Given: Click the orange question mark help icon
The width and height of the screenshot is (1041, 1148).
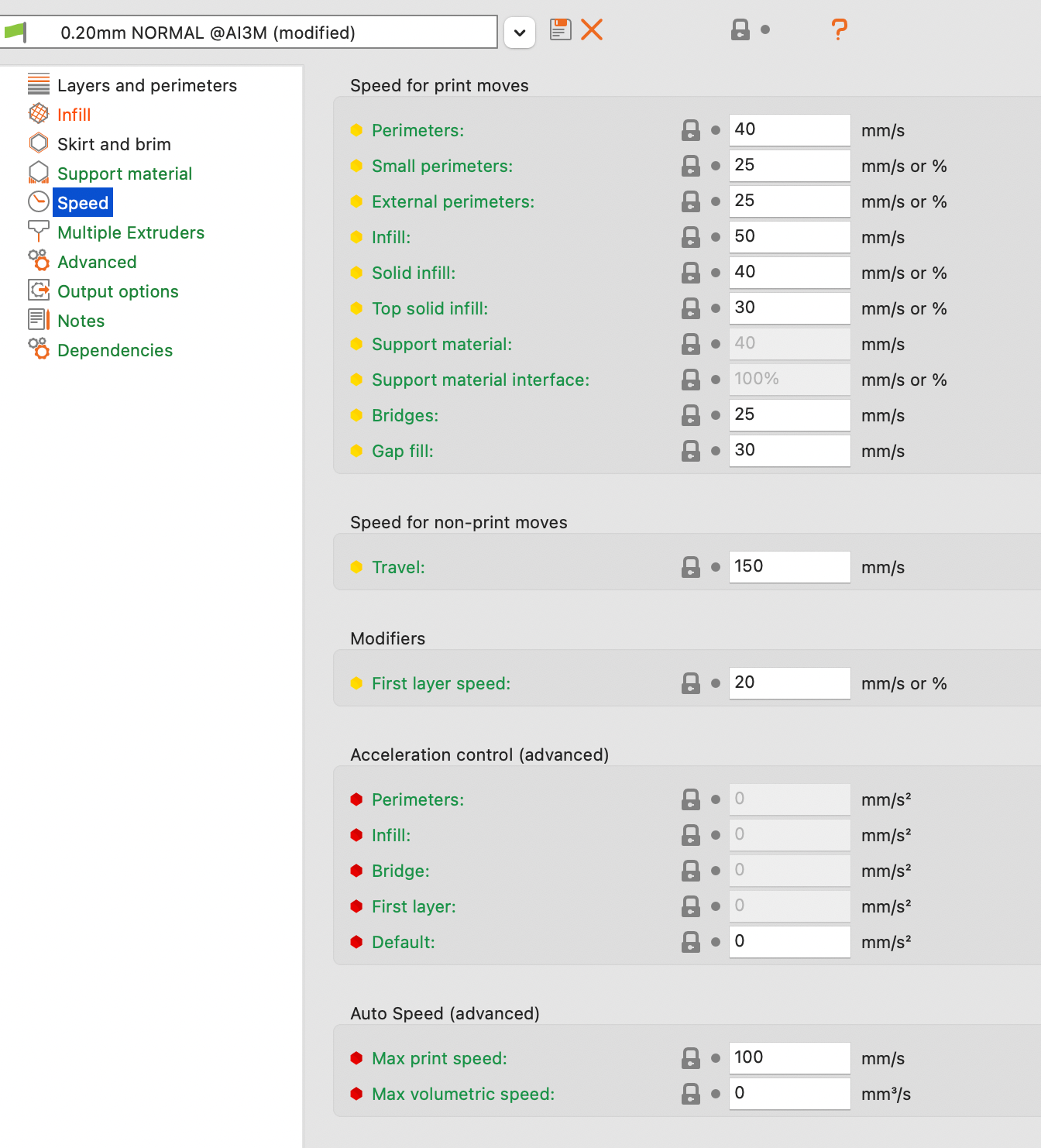Looking at the screenshot, I should coord(839,30).
